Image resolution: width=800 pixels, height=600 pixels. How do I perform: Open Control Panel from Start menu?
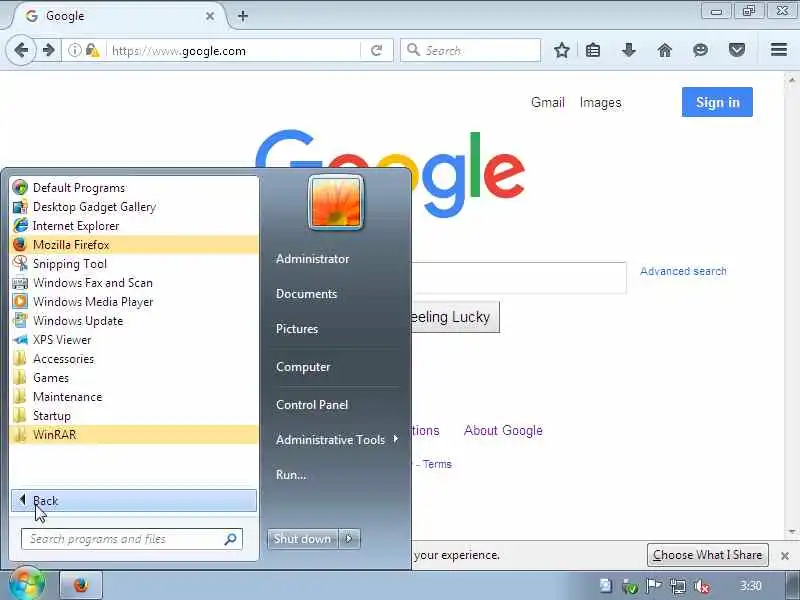pos(312,405)
